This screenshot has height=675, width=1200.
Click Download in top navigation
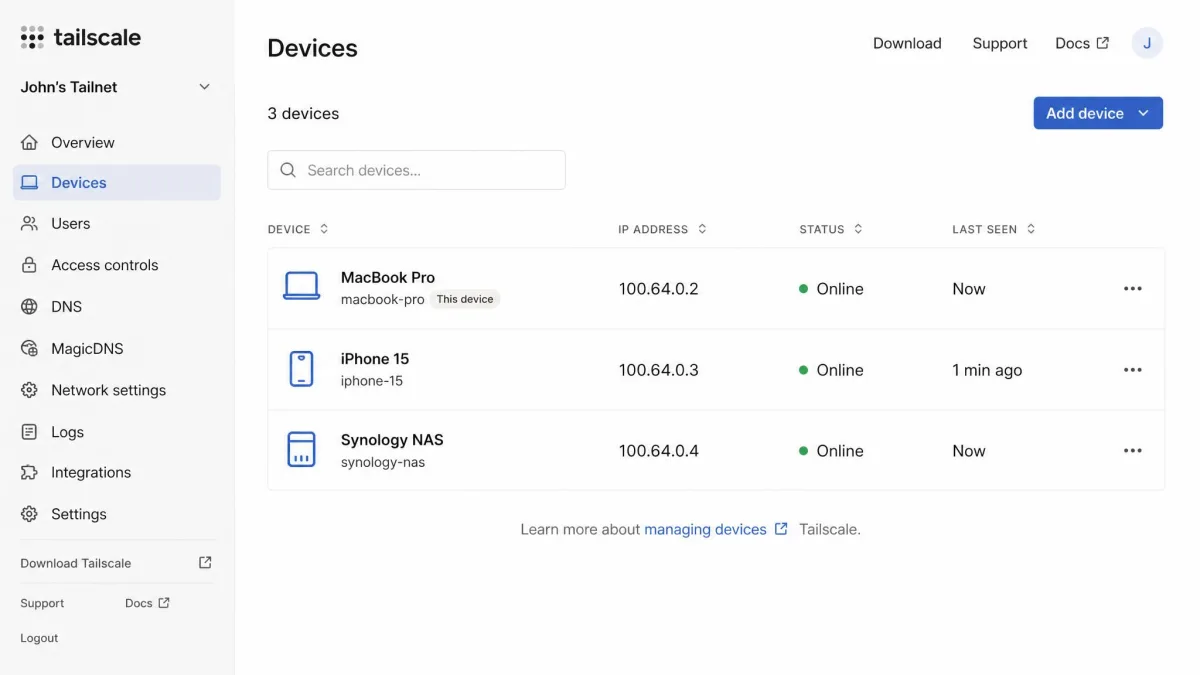click(907, 43)
